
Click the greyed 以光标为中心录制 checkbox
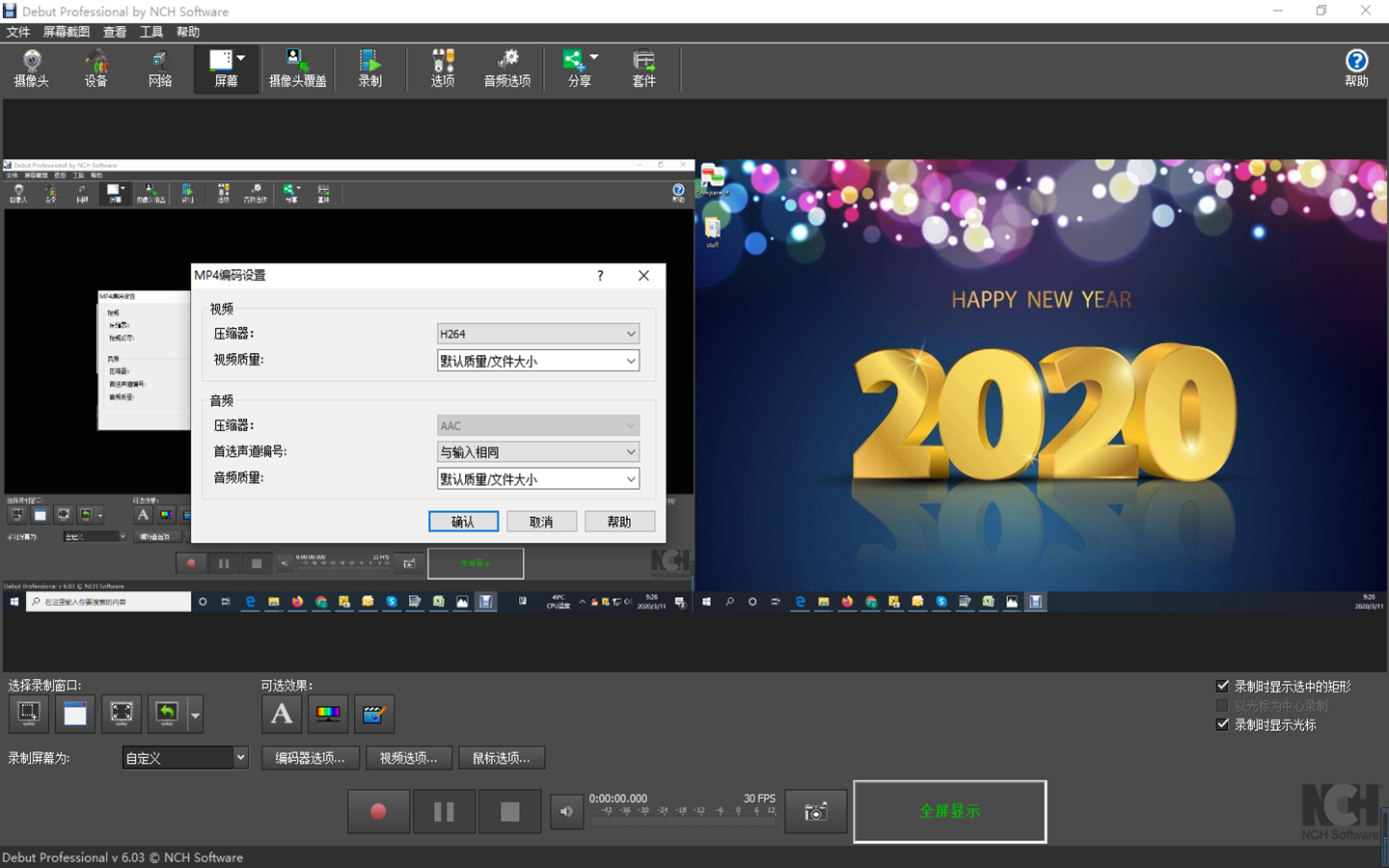click(1222, 705)
